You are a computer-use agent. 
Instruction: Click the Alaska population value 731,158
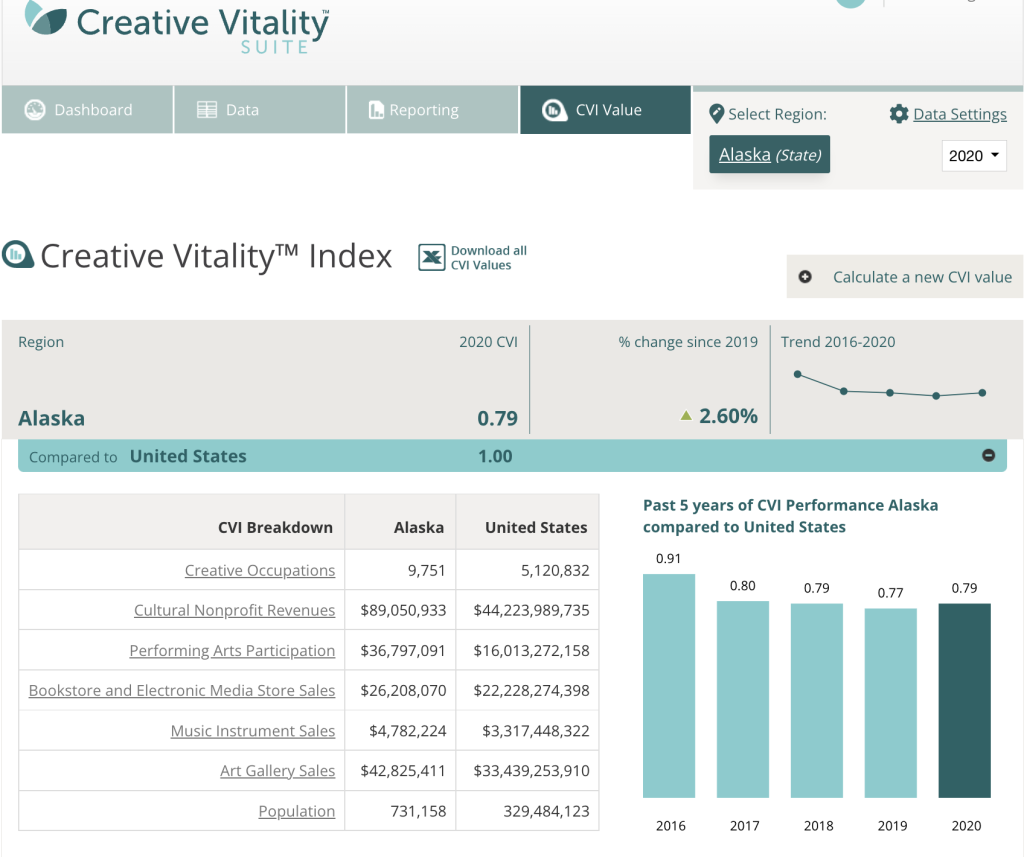coord(418,811)
